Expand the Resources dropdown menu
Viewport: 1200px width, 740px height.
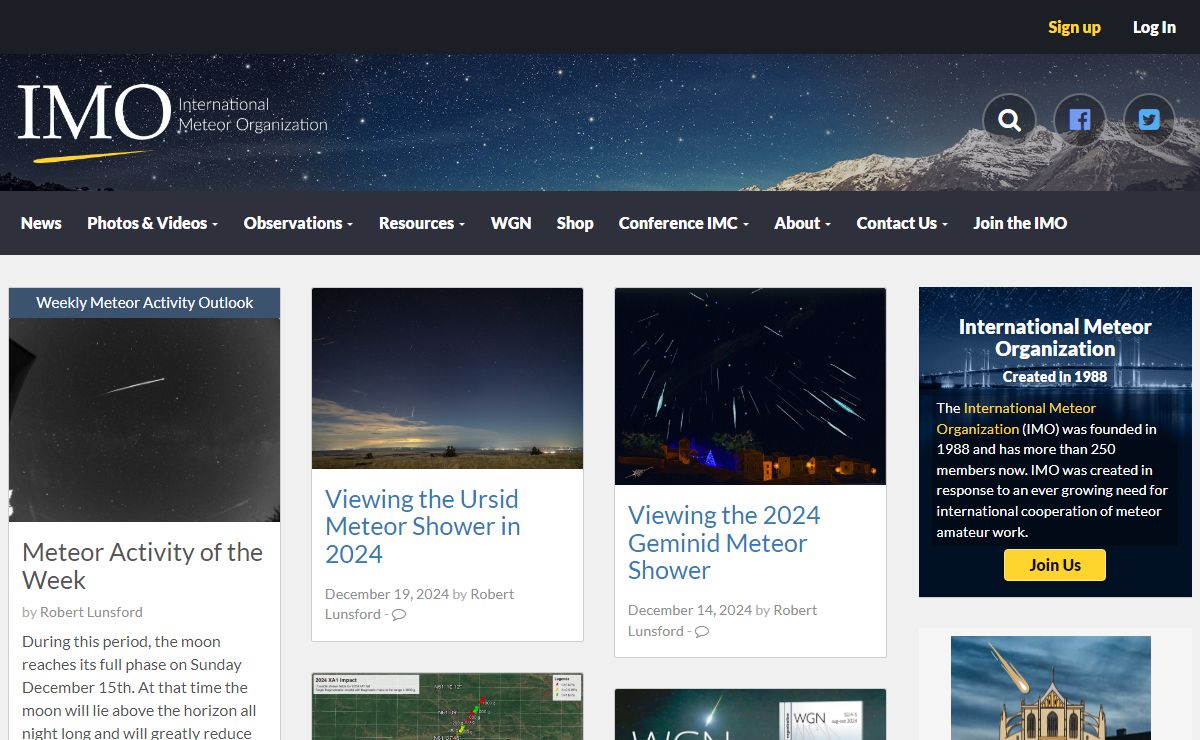pos(421,223)
